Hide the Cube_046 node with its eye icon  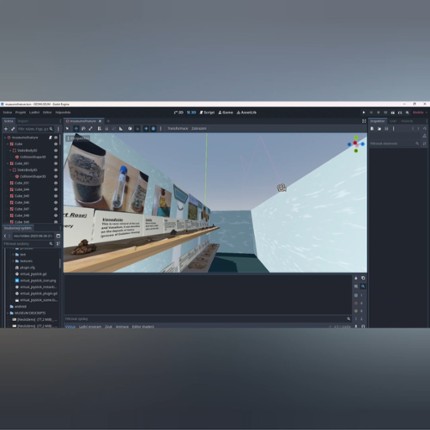click(56, 203)
